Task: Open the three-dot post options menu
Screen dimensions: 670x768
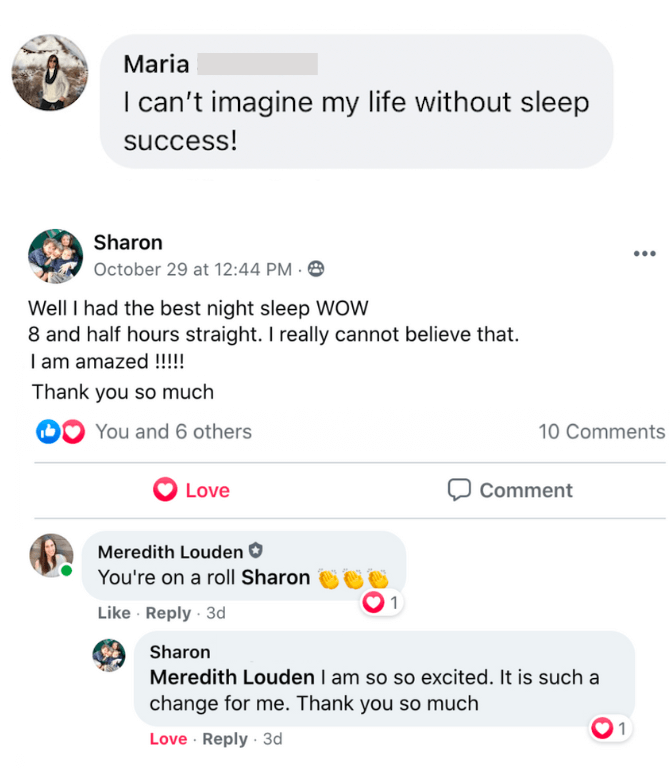Action: tap(645, 254)
